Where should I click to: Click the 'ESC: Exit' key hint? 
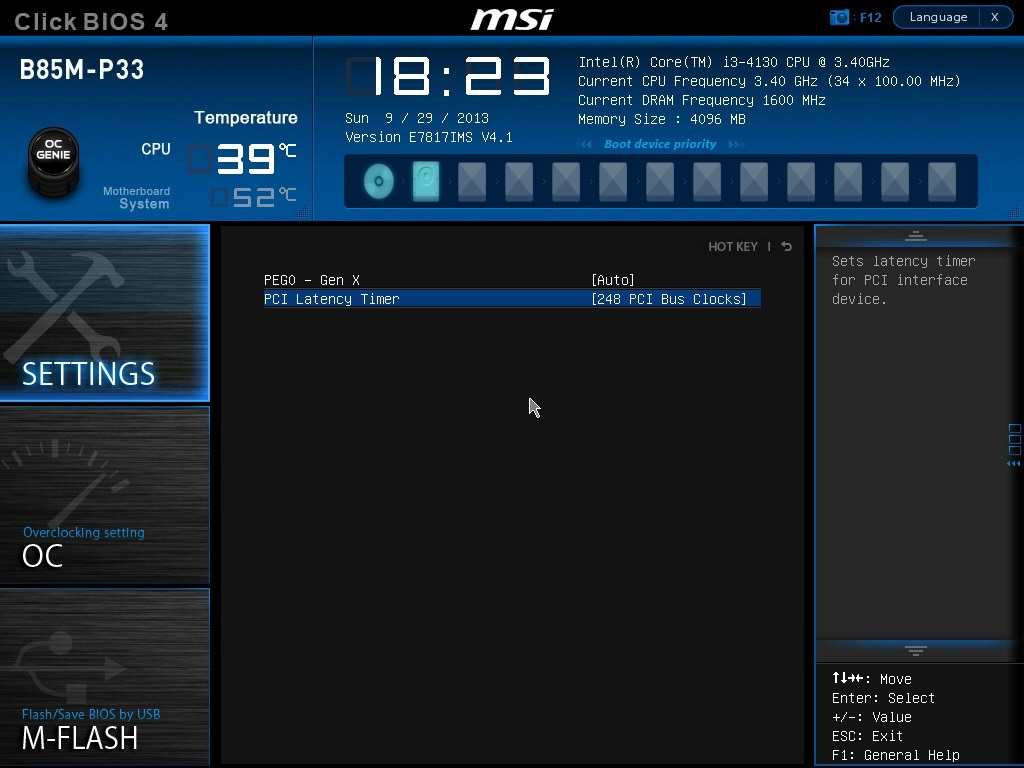pos(867,736)
